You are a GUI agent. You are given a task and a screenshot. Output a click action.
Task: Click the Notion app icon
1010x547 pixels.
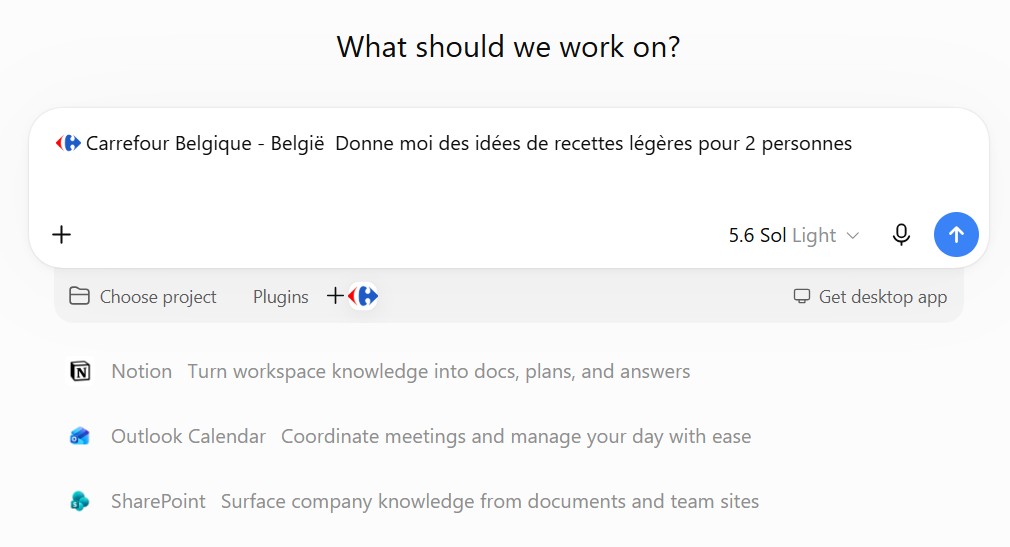[x=80, y=372]
